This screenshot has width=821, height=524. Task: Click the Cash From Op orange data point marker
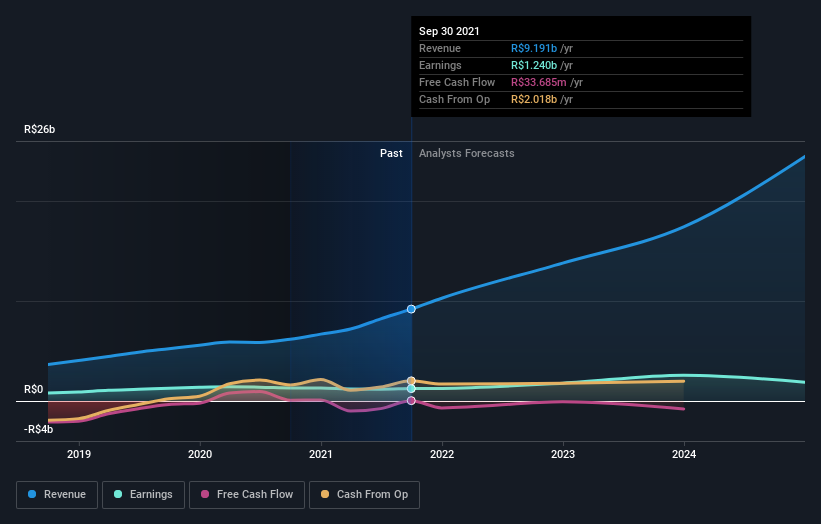411,381
